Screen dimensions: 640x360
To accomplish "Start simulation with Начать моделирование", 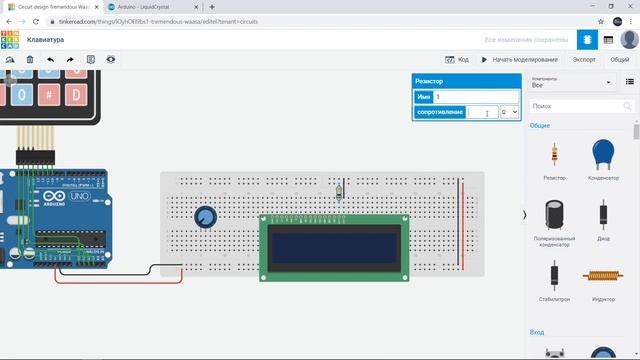I will 519,60.
